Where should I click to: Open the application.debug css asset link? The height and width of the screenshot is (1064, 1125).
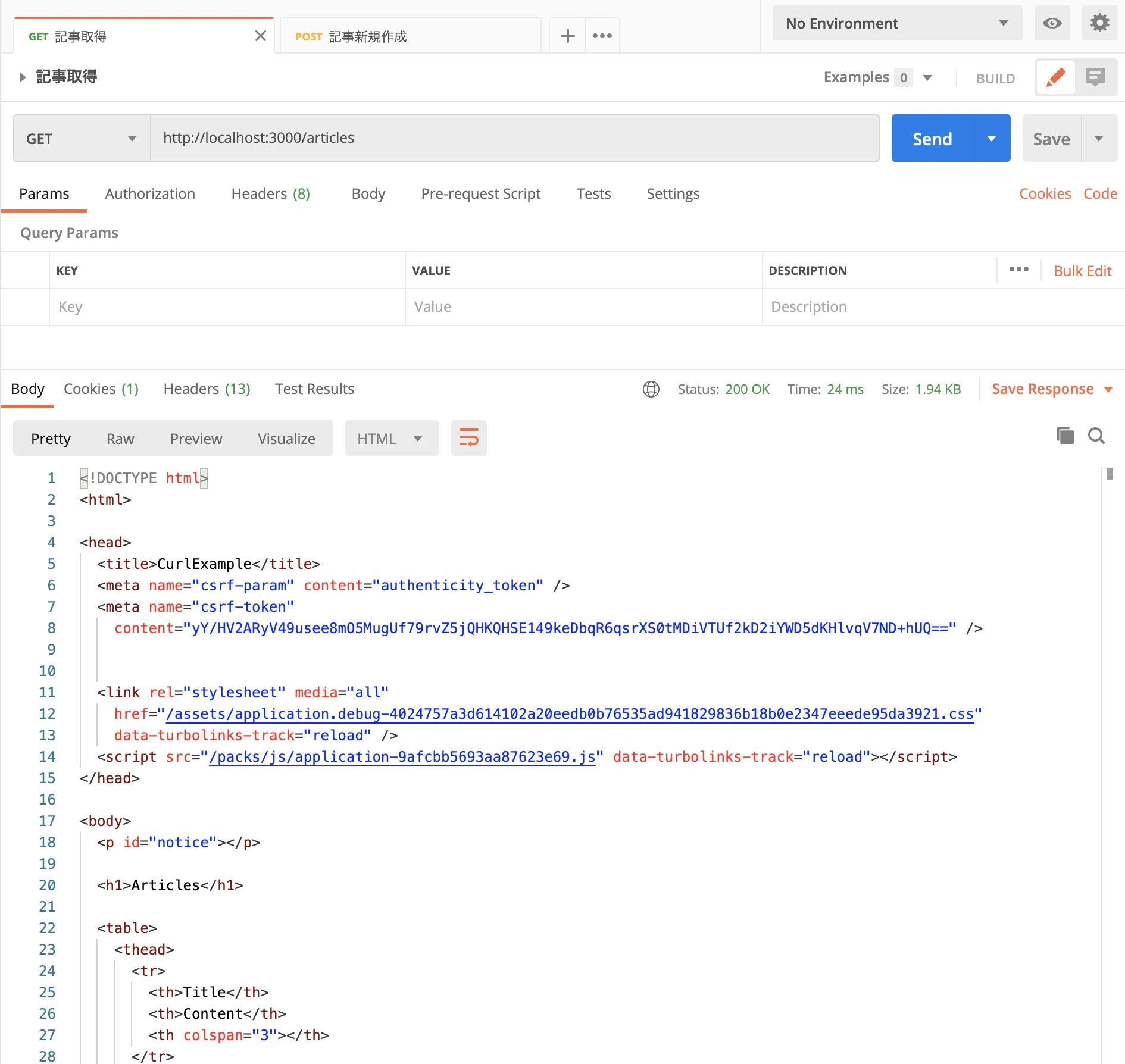click(570, 714)
